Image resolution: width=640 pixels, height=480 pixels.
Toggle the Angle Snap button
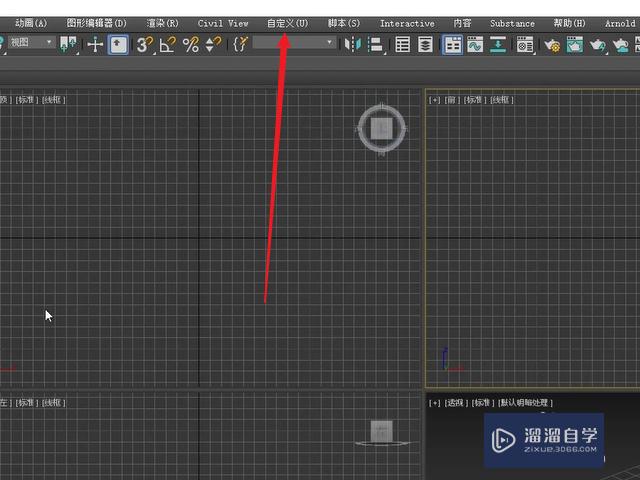click(168, 44)
